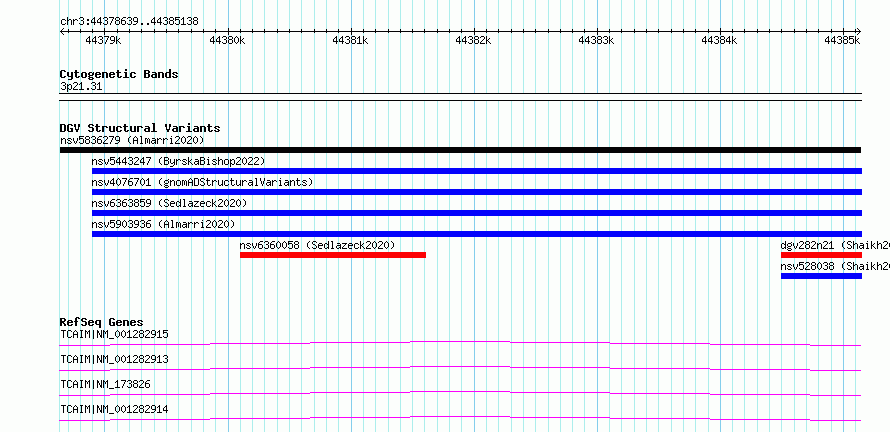Click the TCAIM|NM_001282914 transcript label
This screenshot has width=890, height=432.
114,409
